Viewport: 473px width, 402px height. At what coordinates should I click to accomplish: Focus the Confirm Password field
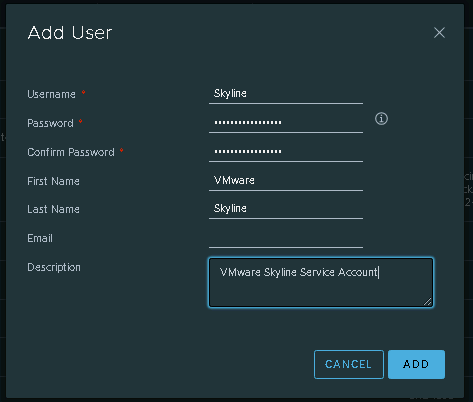tap(286, 152)
